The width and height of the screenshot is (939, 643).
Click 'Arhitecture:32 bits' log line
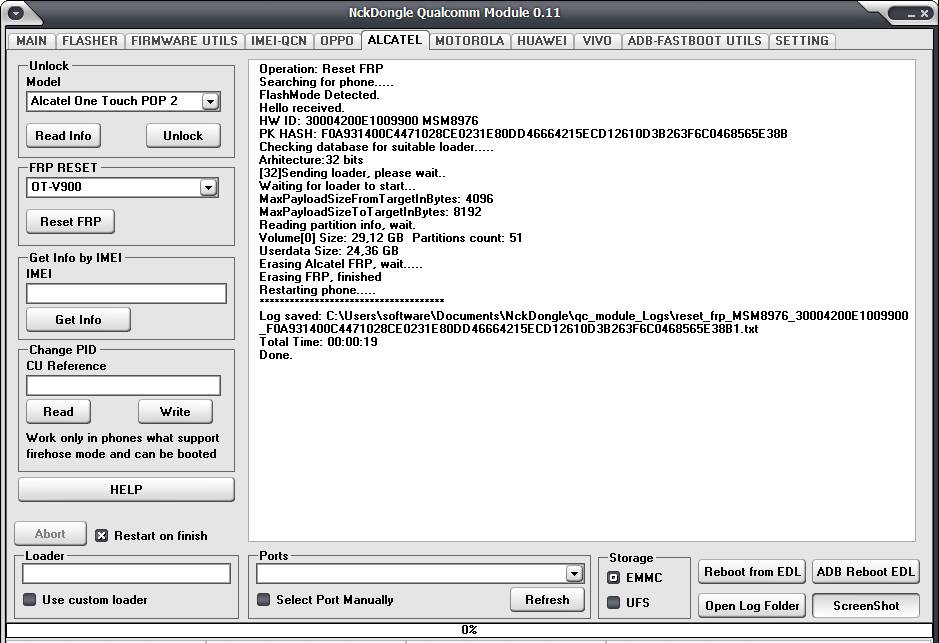[x=311, y=160]
